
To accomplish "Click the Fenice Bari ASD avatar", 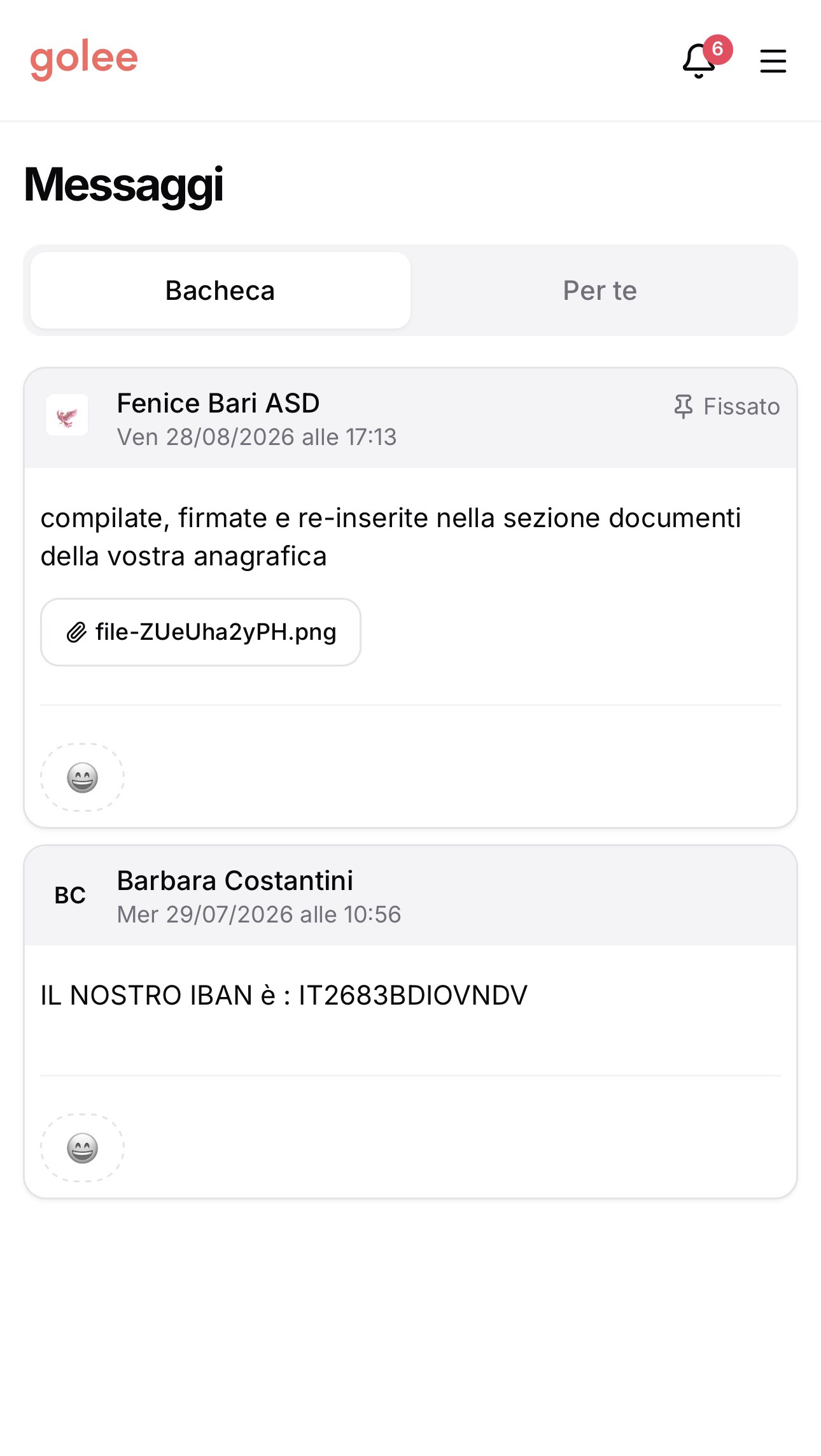I will [x=67, y=415].
